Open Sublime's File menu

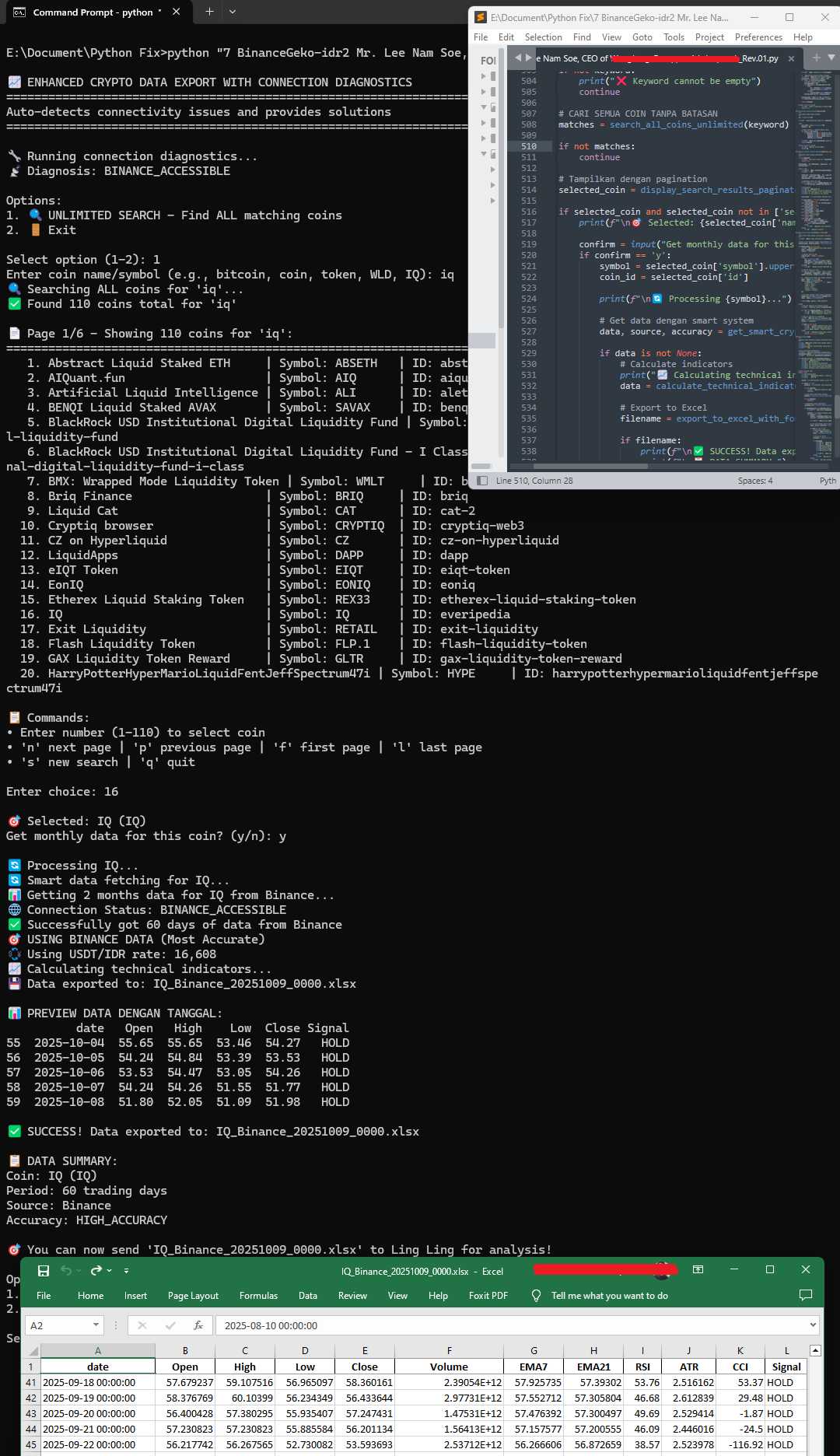click(x=481, y=37)
